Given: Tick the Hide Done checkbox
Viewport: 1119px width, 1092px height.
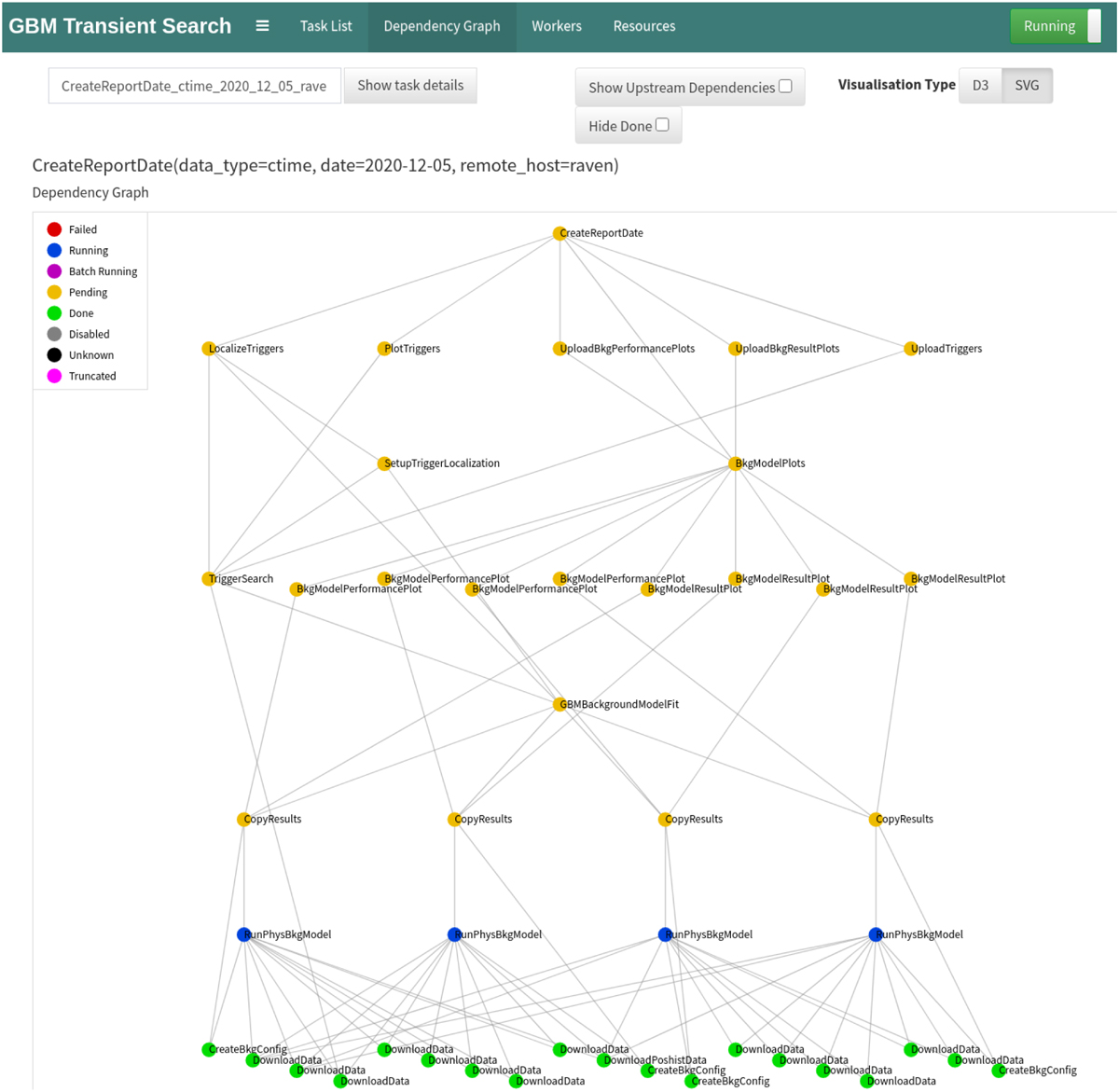Looking at the screenshot, I should pos(662,125).
